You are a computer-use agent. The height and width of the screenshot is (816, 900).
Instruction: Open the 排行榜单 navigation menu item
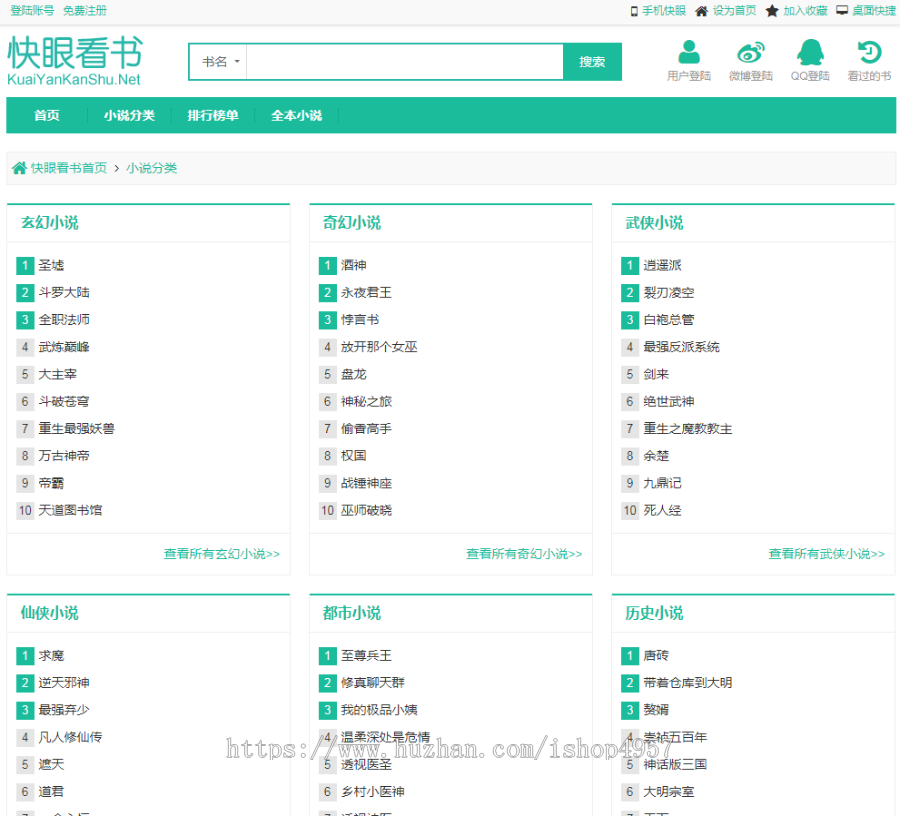[213, 115]
